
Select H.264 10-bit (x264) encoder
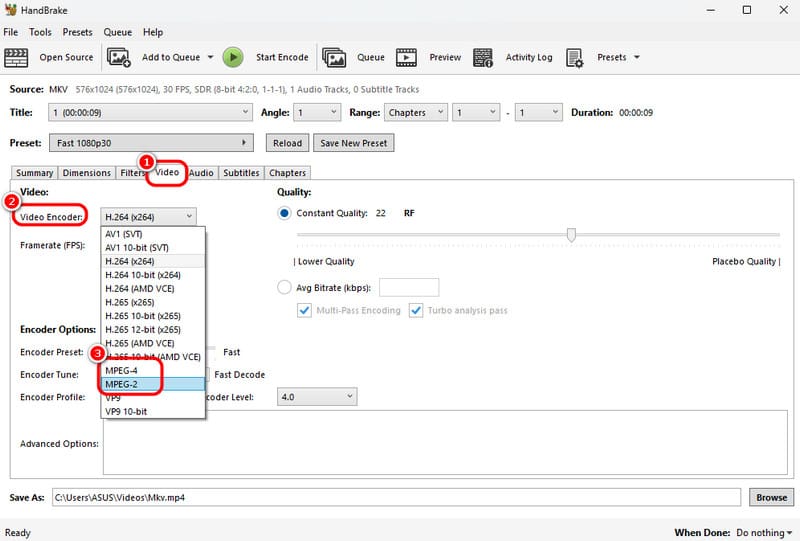coord(154,275)
